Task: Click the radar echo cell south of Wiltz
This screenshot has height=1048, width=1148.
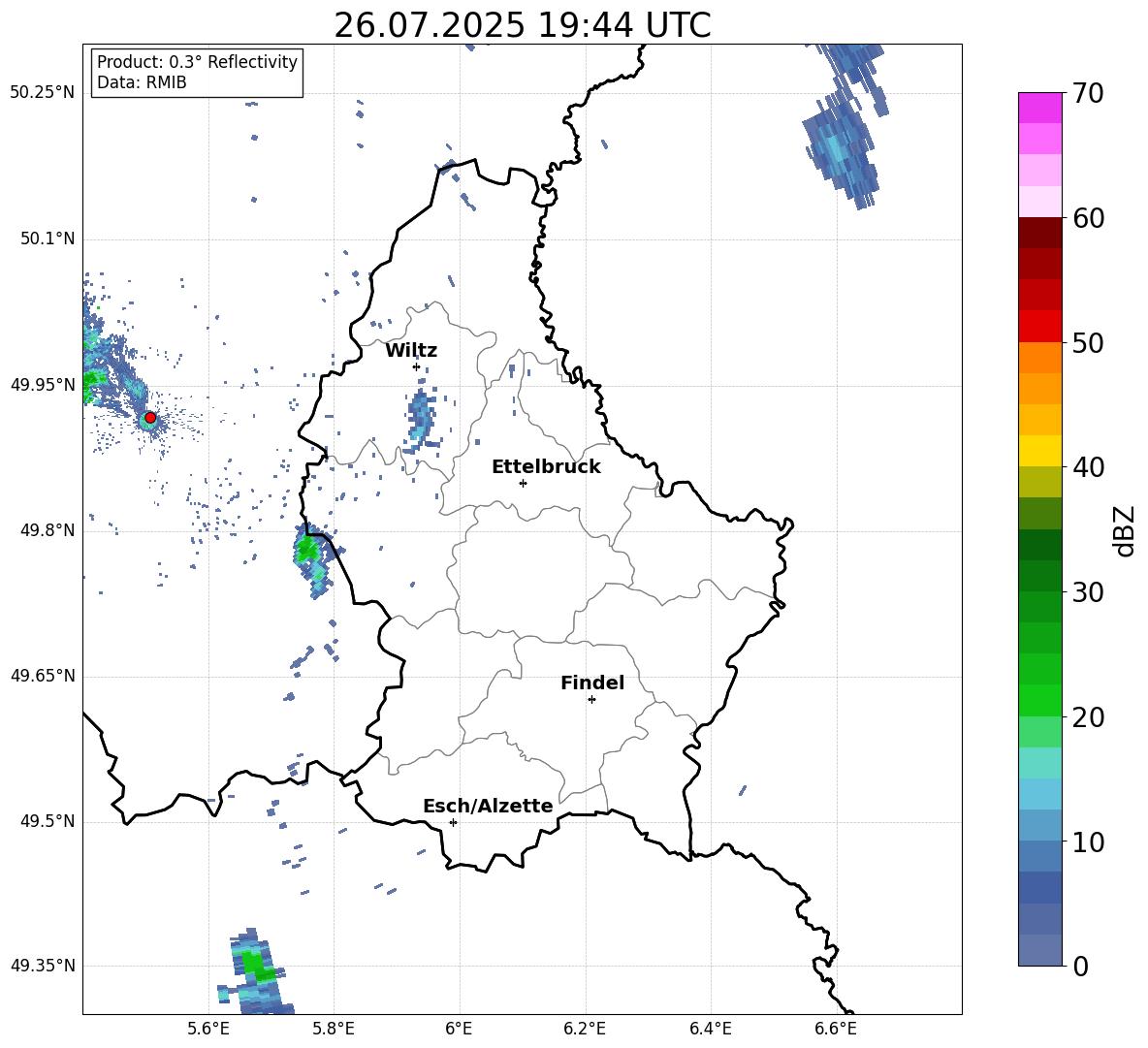Action: pos(420,419)
